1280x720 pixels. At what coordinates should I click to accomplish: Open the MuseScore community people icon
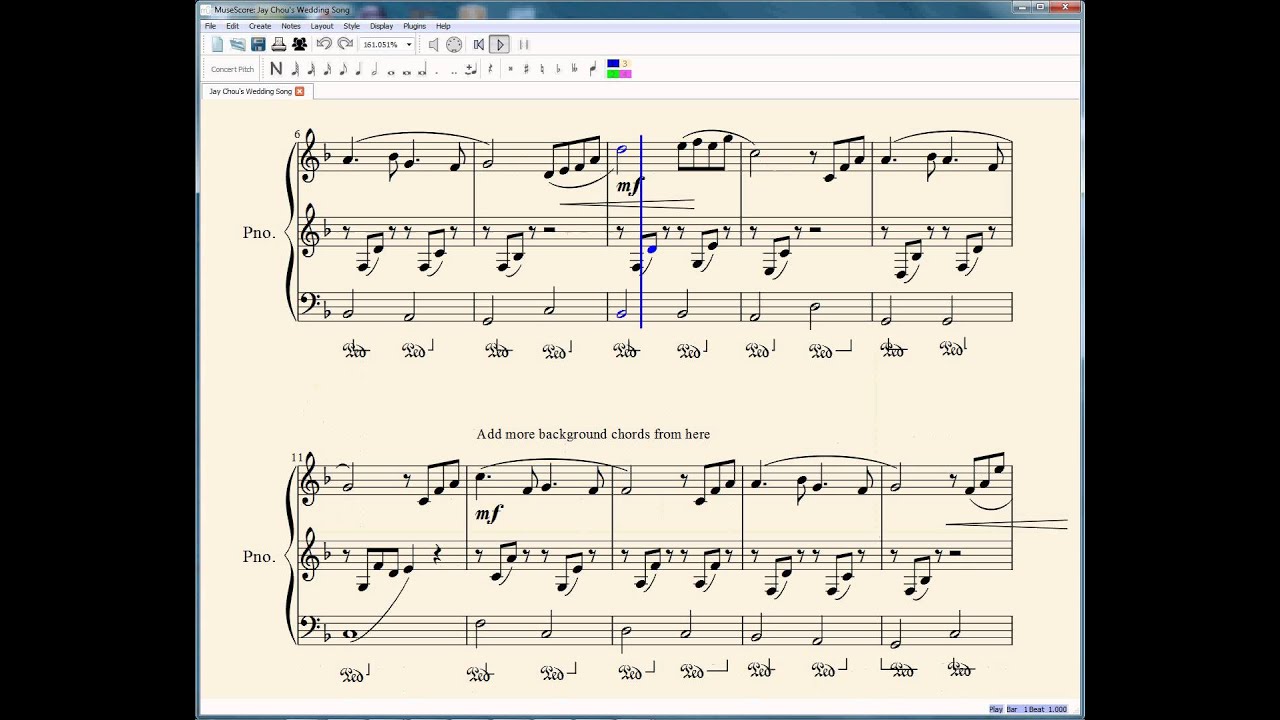pos(299,44)
